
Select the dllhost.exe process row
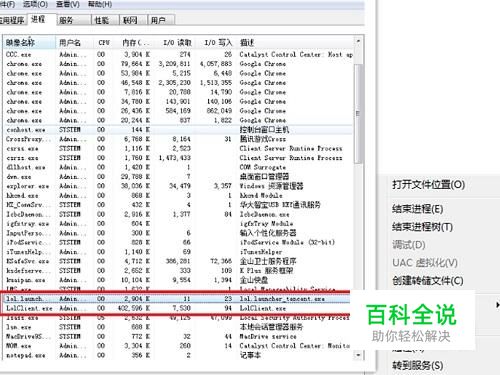click(178, 167)
